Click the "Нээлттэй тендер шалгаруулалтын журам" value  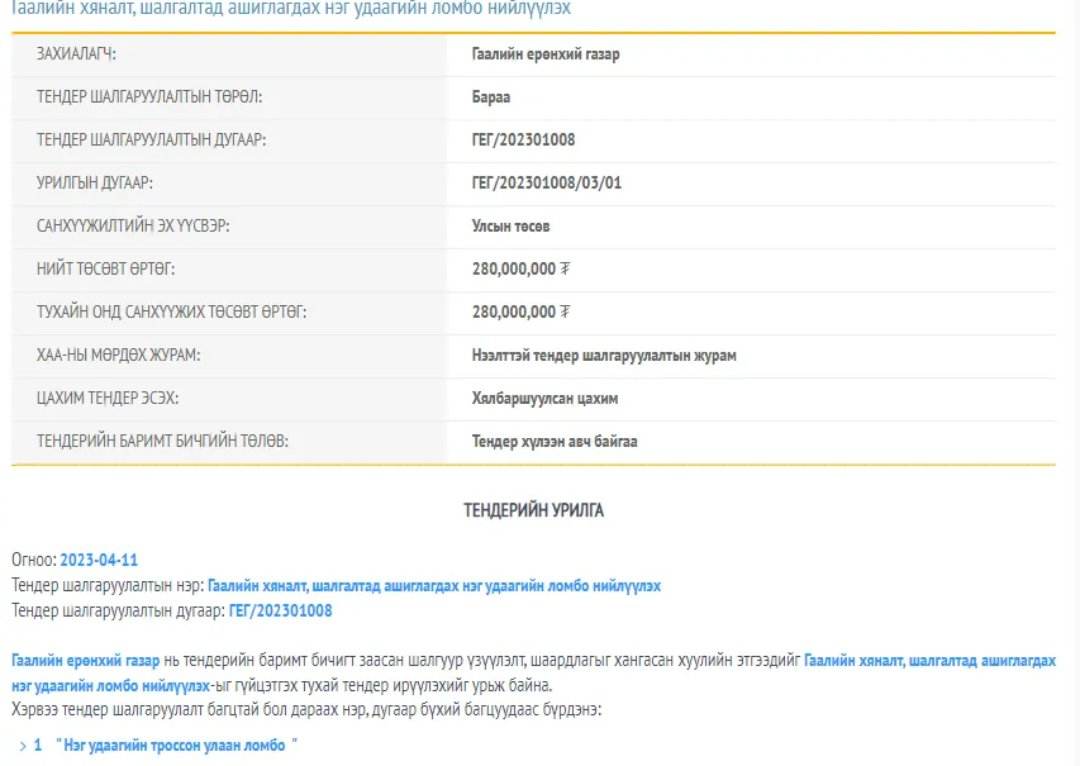coord(604,355)
